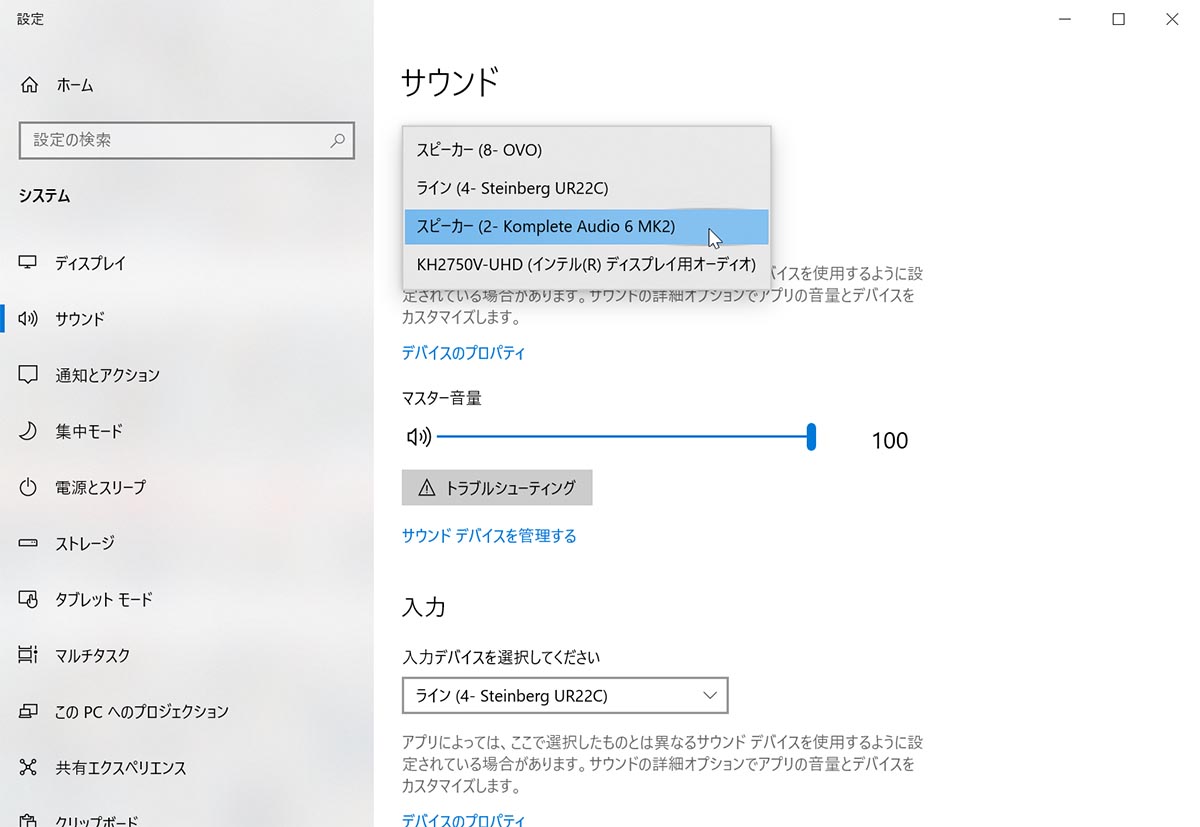Choose KH2750V-UHD display audio output
1200x827 pixels.
coord(586,264)
